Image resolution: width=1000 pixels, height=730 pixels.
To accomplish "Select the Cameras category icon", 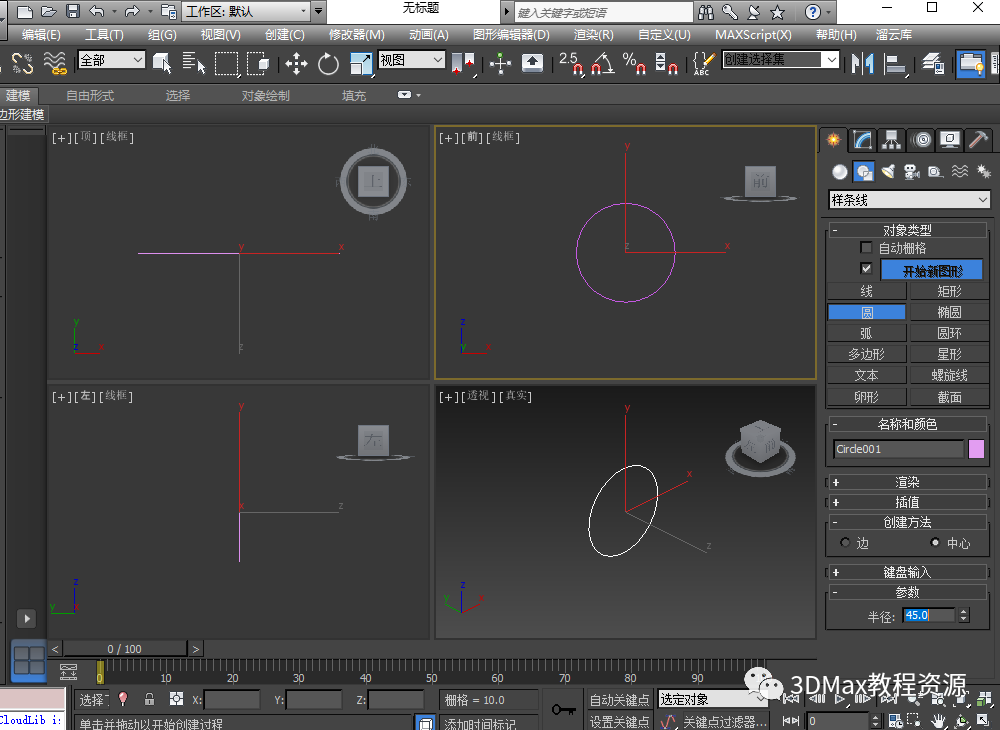I will pyautogui.click(x=911, y=172).
